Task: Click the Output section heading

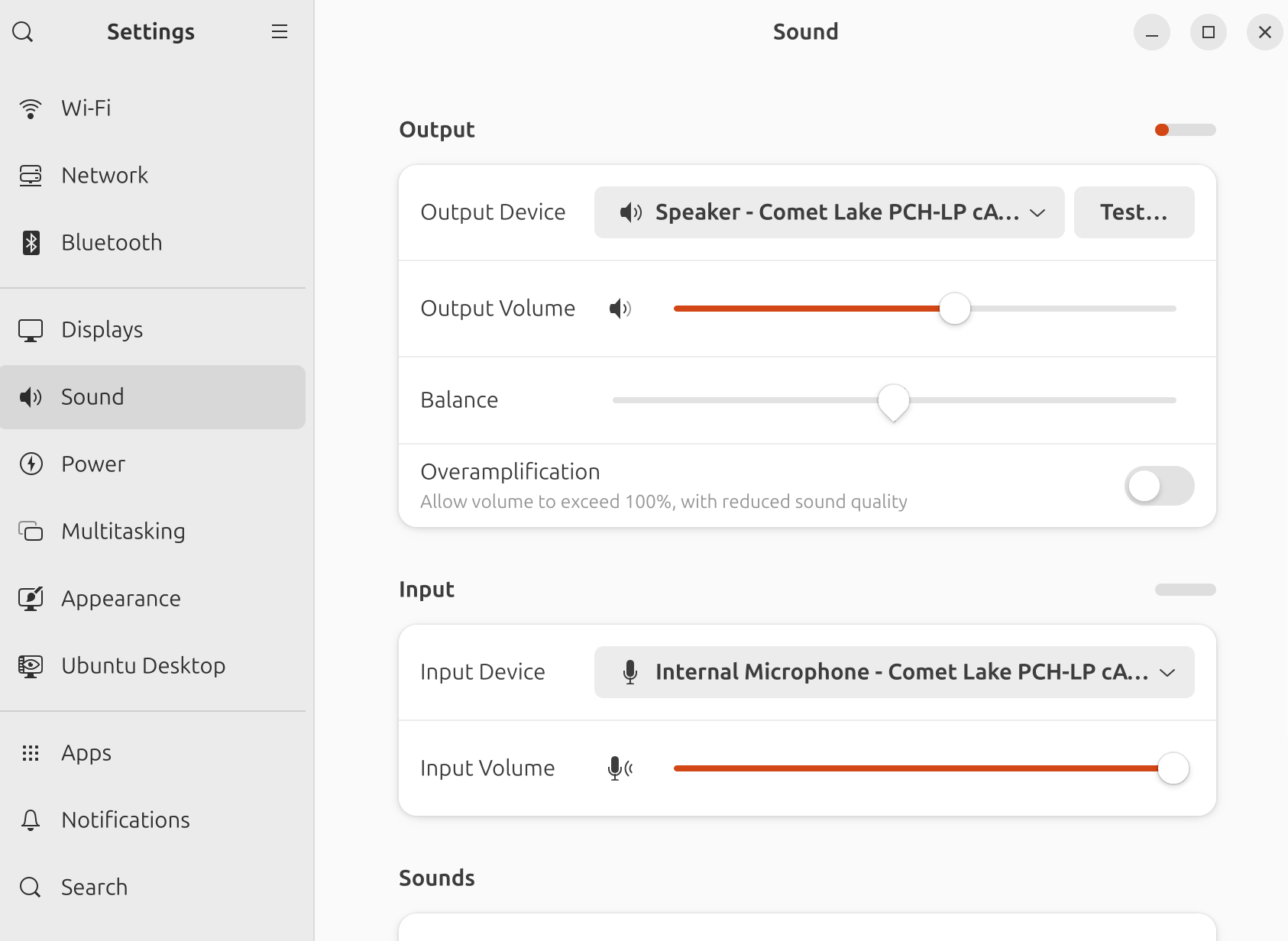Action: [x=437, y=130]
